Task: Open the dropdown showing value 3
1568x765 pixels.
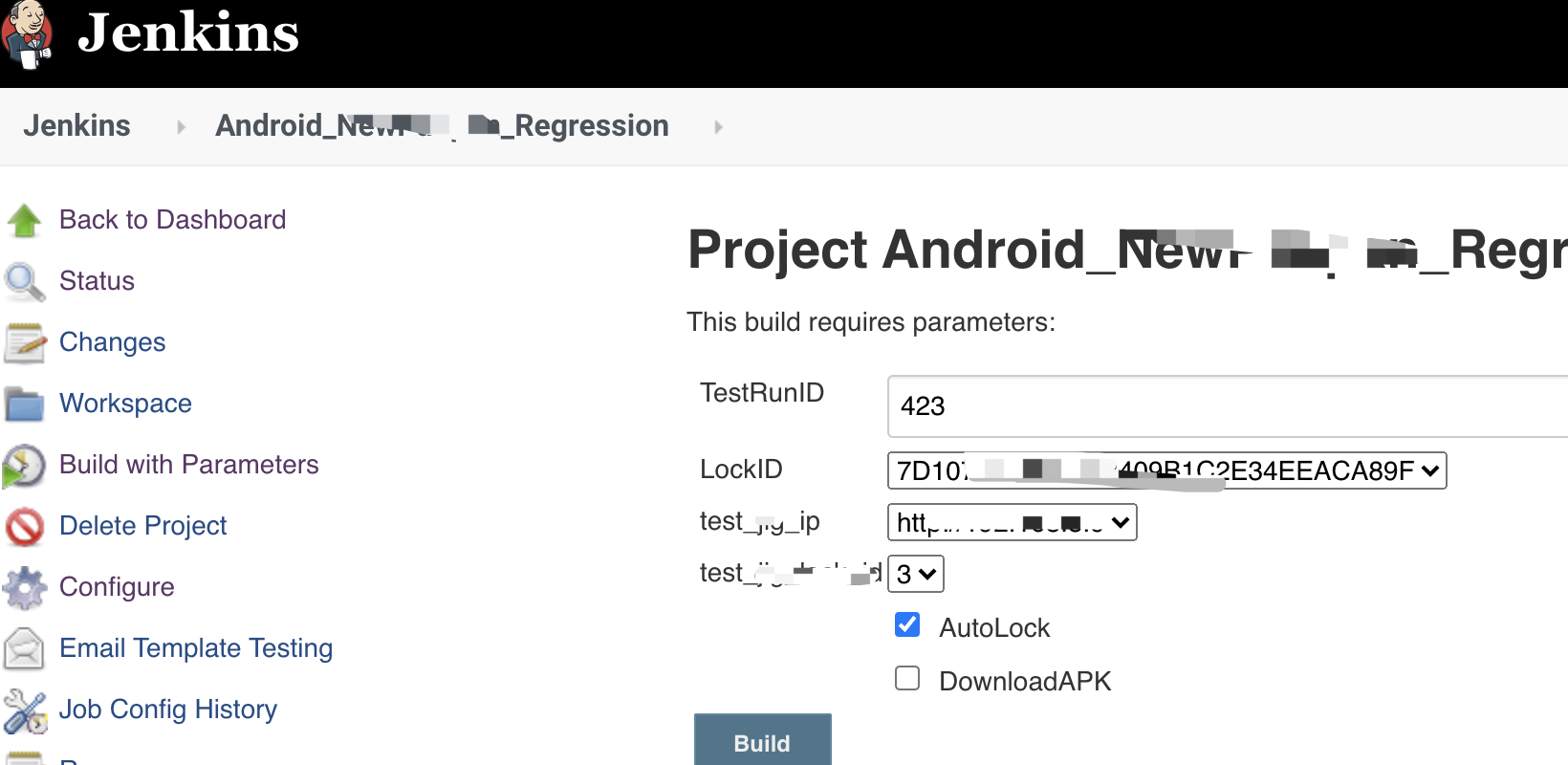Action: pos(916,574)
